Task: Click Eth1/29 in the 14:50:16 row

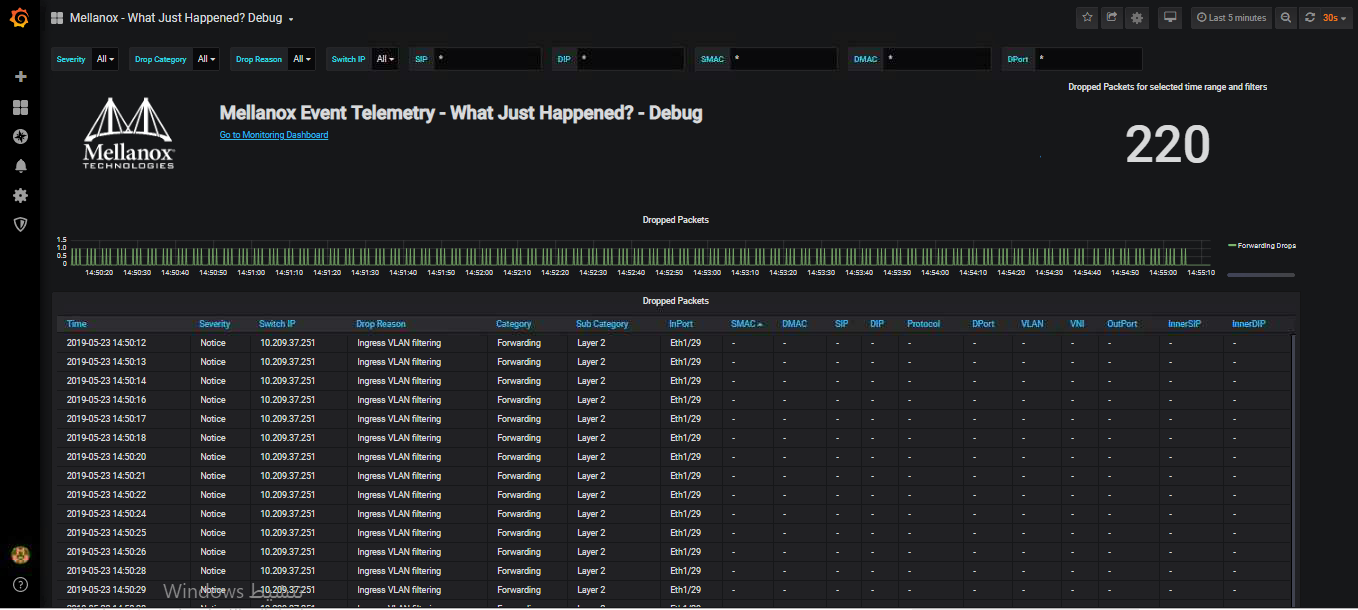Action: click(x=685, y=400)
